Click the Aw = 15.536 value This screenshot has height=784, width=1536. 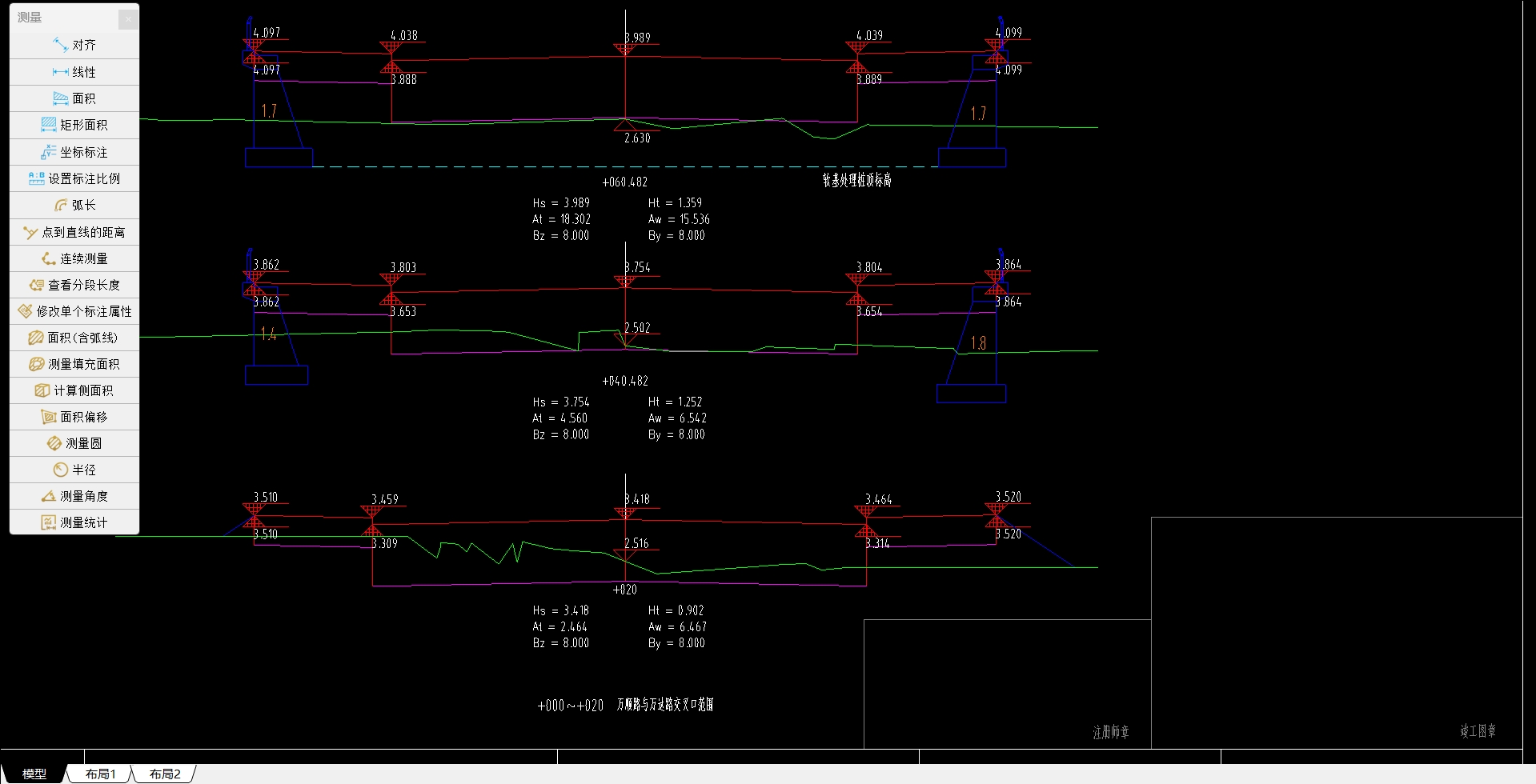[679, 218]
